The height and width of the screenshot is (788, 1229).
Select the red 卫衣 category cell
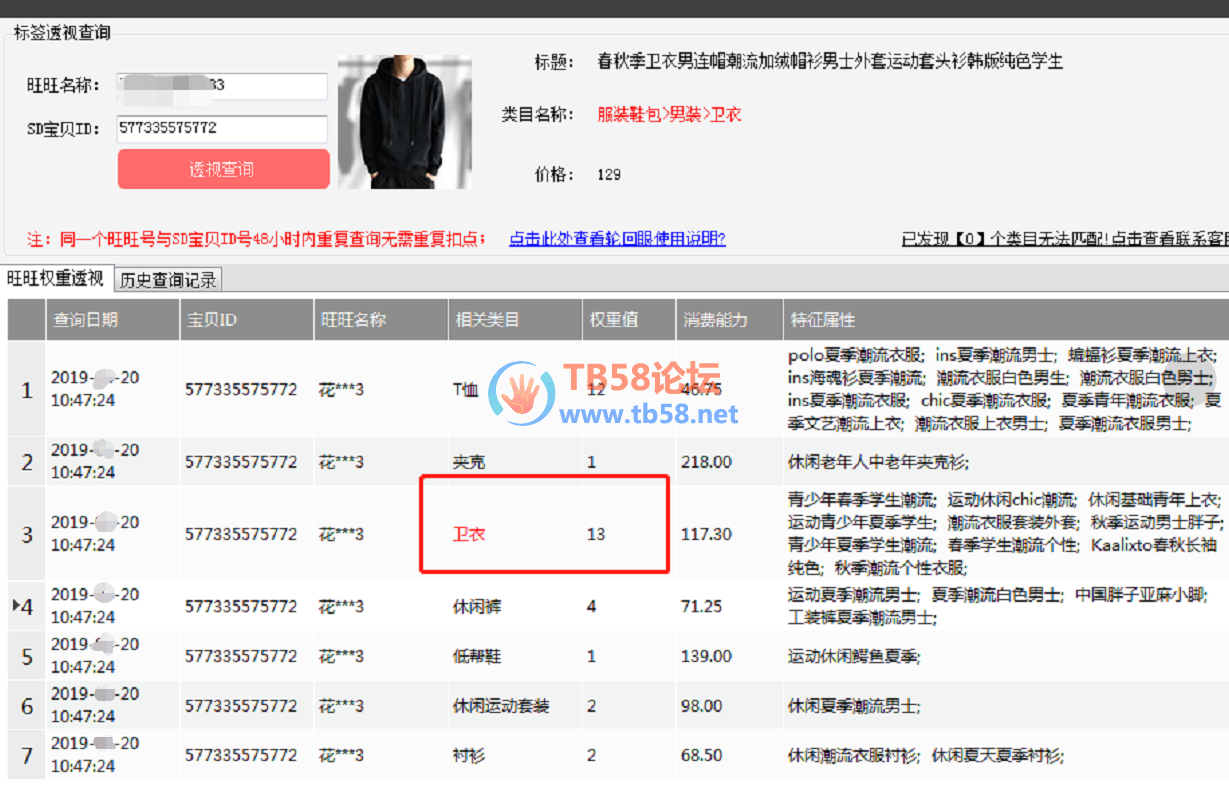(x=469, y=534)
